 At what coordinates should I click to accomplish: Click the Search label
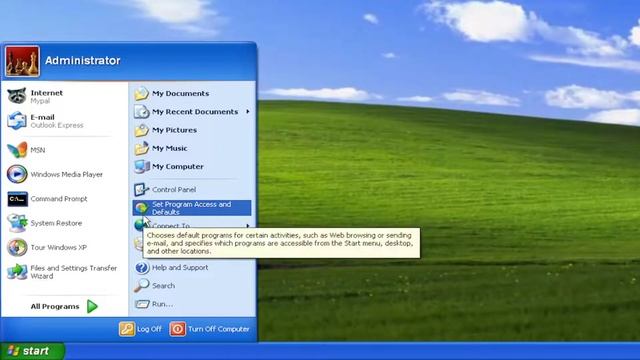coord(163,286)
